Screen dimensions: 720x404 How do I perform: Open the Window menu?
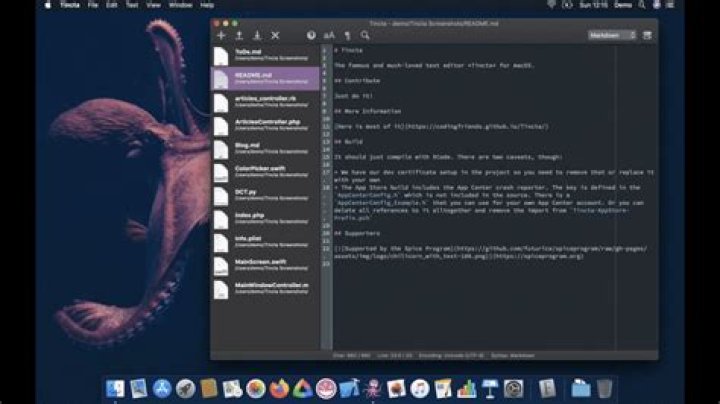[x=180, y=5]
